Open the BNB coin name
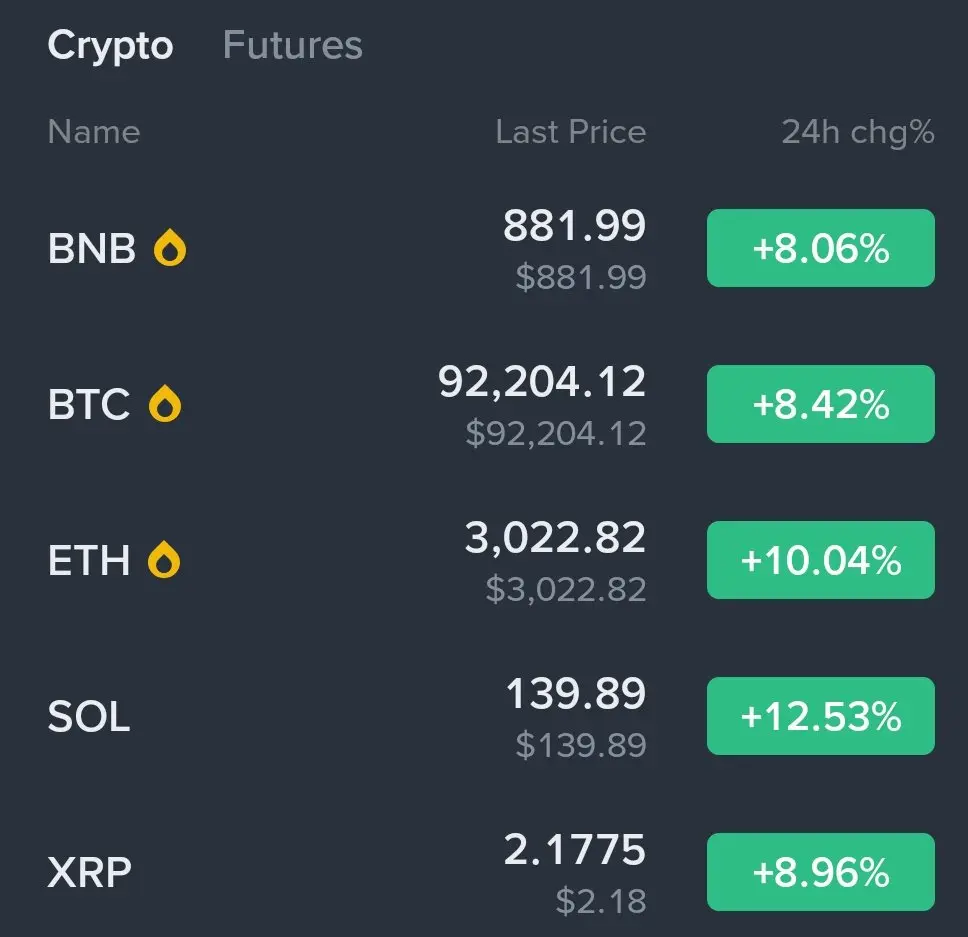The width and height of the screenshot is (968, 937). tap(91, 249)
